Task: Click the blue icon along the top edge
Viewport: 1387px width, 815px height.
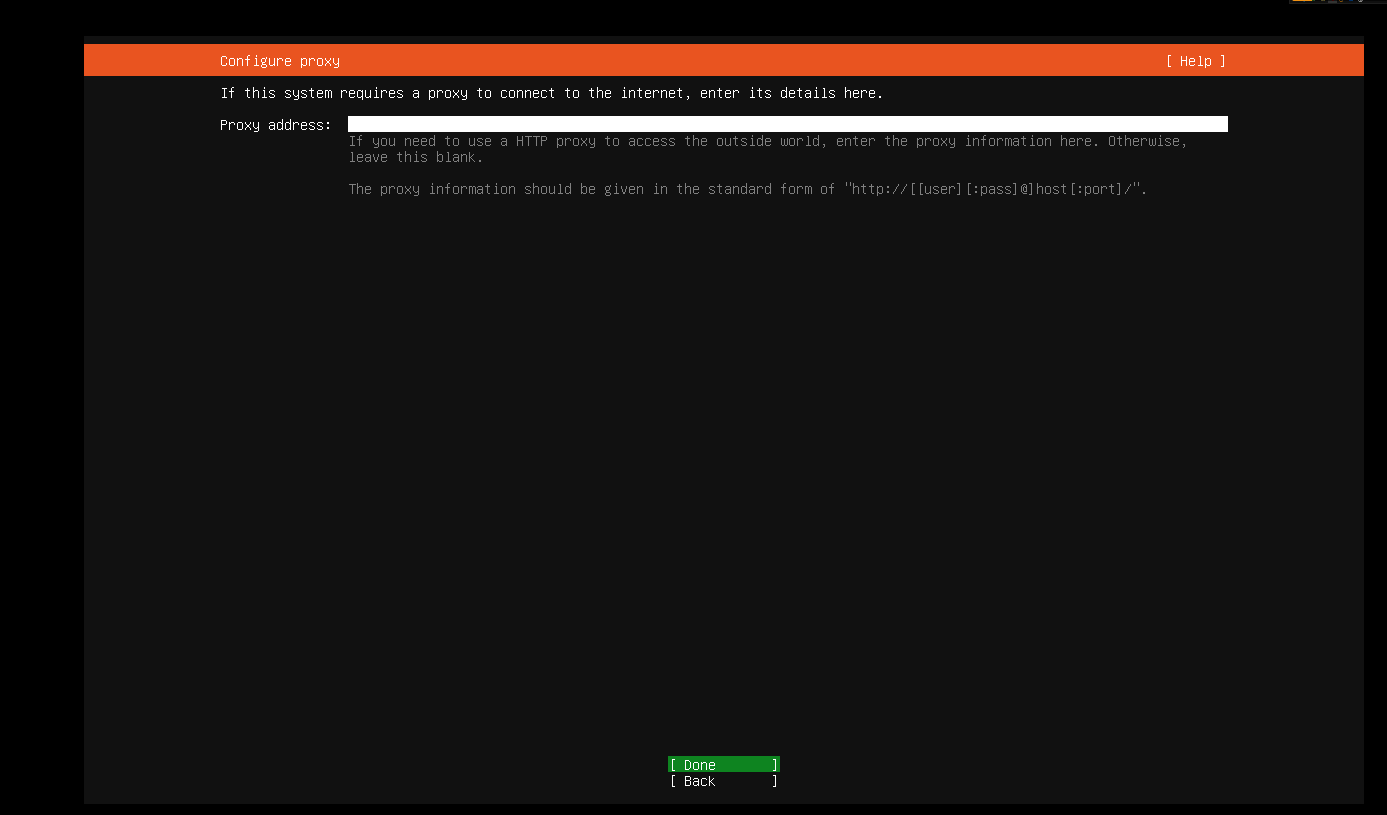Action: point(1351,3)
